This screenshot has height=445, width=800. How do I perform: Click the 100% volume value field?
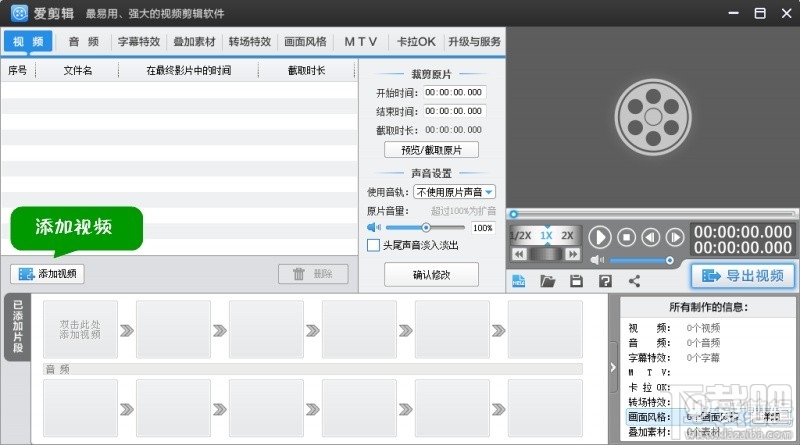tap(483, 228)
